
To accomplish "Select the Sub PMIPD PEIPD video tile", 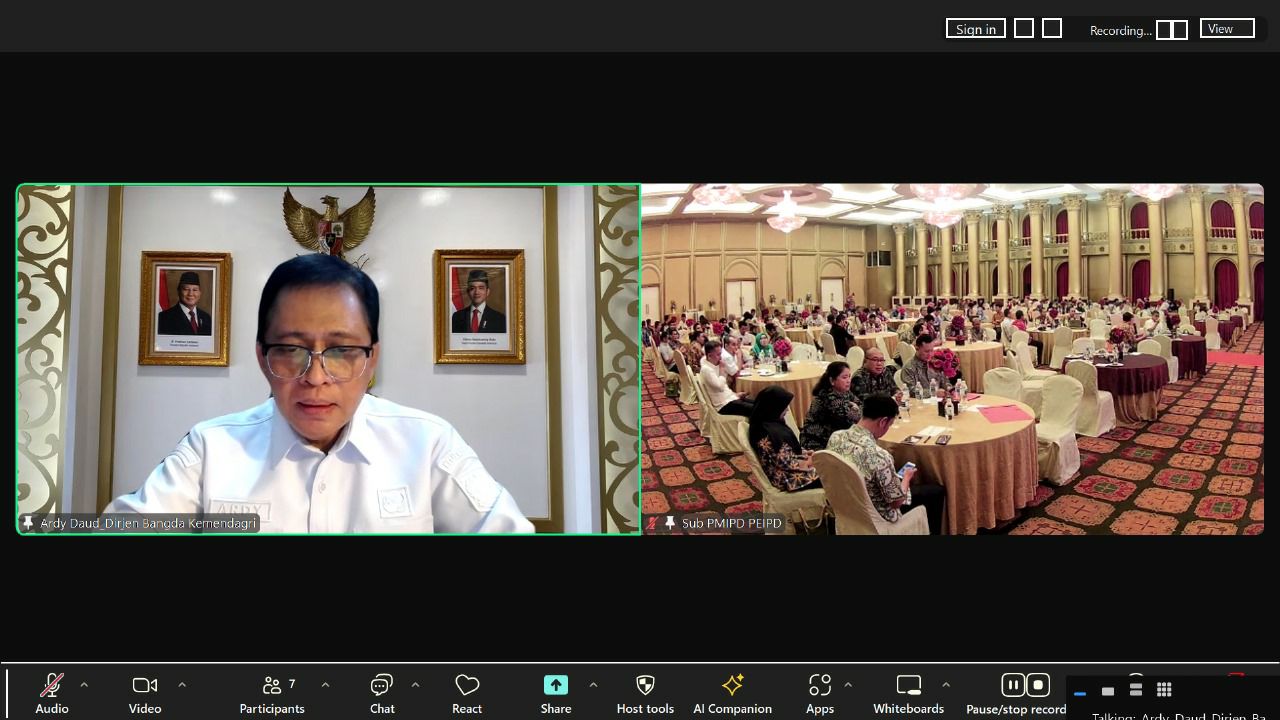I will [952, 359].
